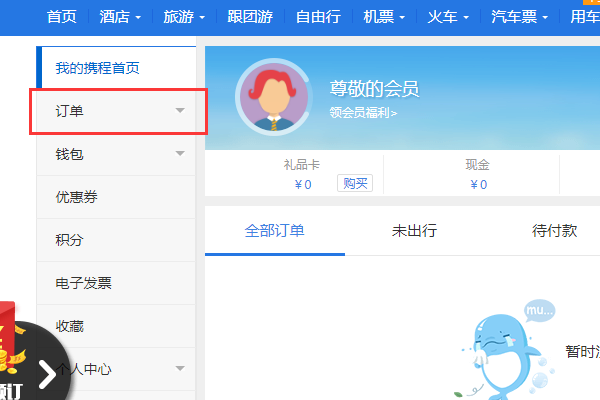Select 我的携程首页 in the sidebar
The image size is (600, 400).
point(116,68)
